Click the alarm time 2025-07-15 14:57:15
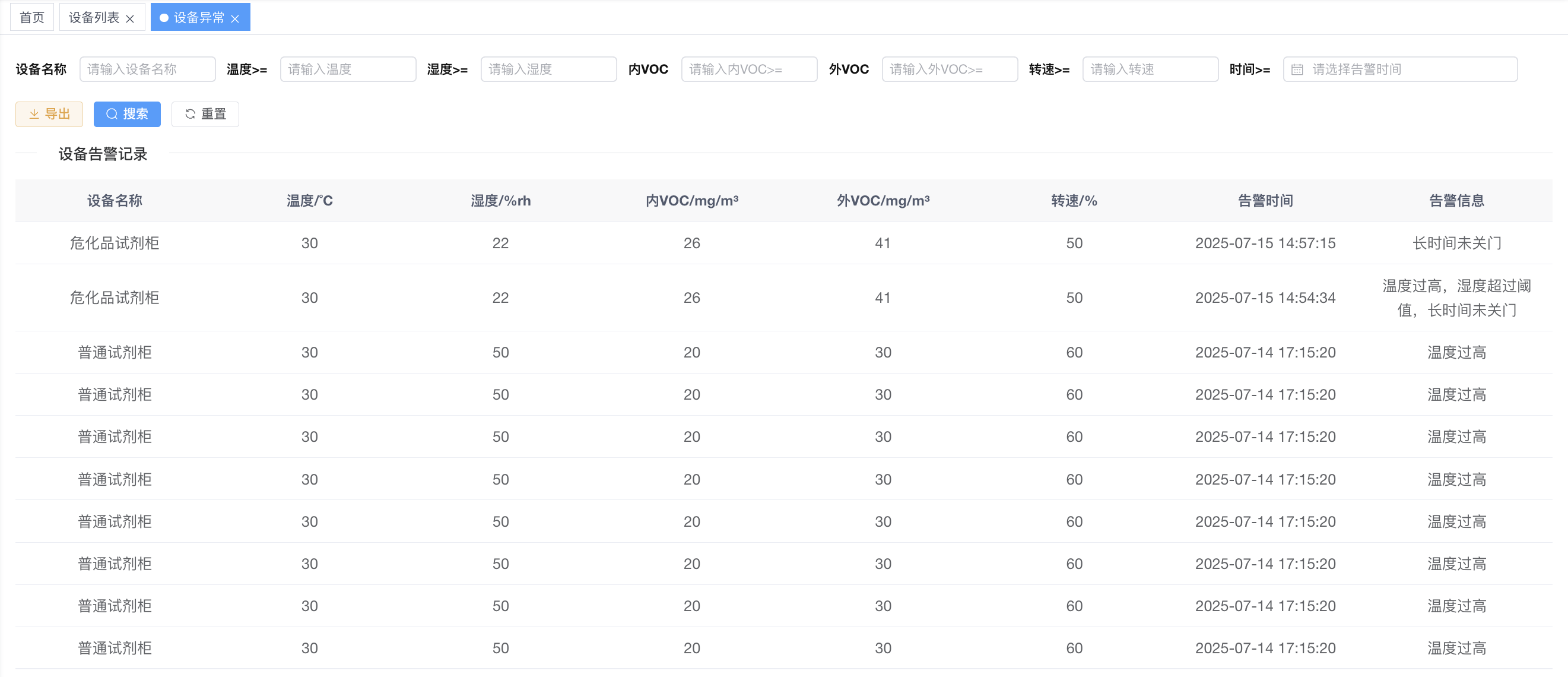Viewport: 1568px width, 677px height. [1265, 243]
